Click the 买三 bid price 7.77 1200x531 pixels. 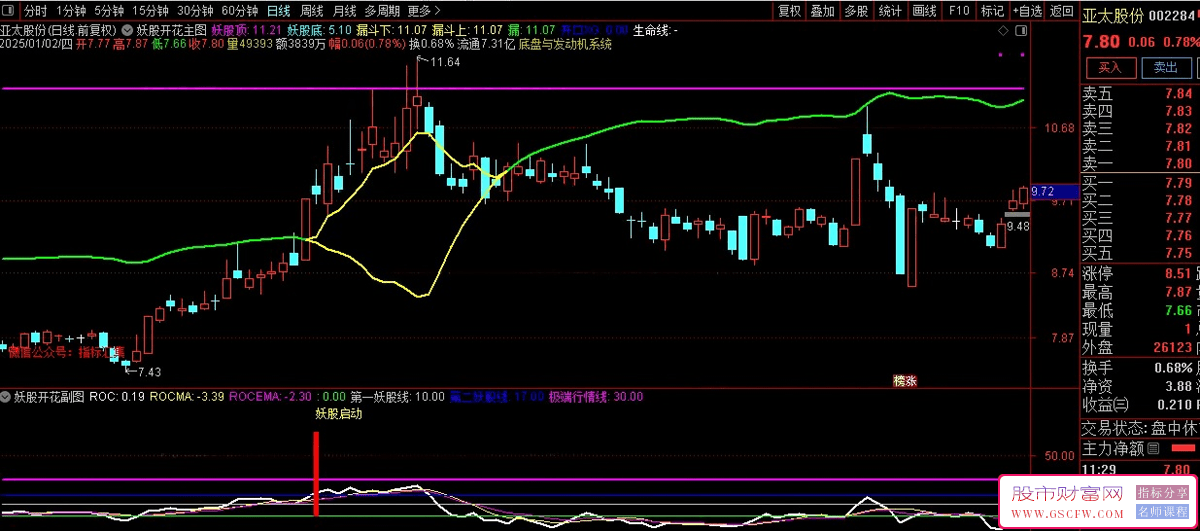coord(1178,218)
